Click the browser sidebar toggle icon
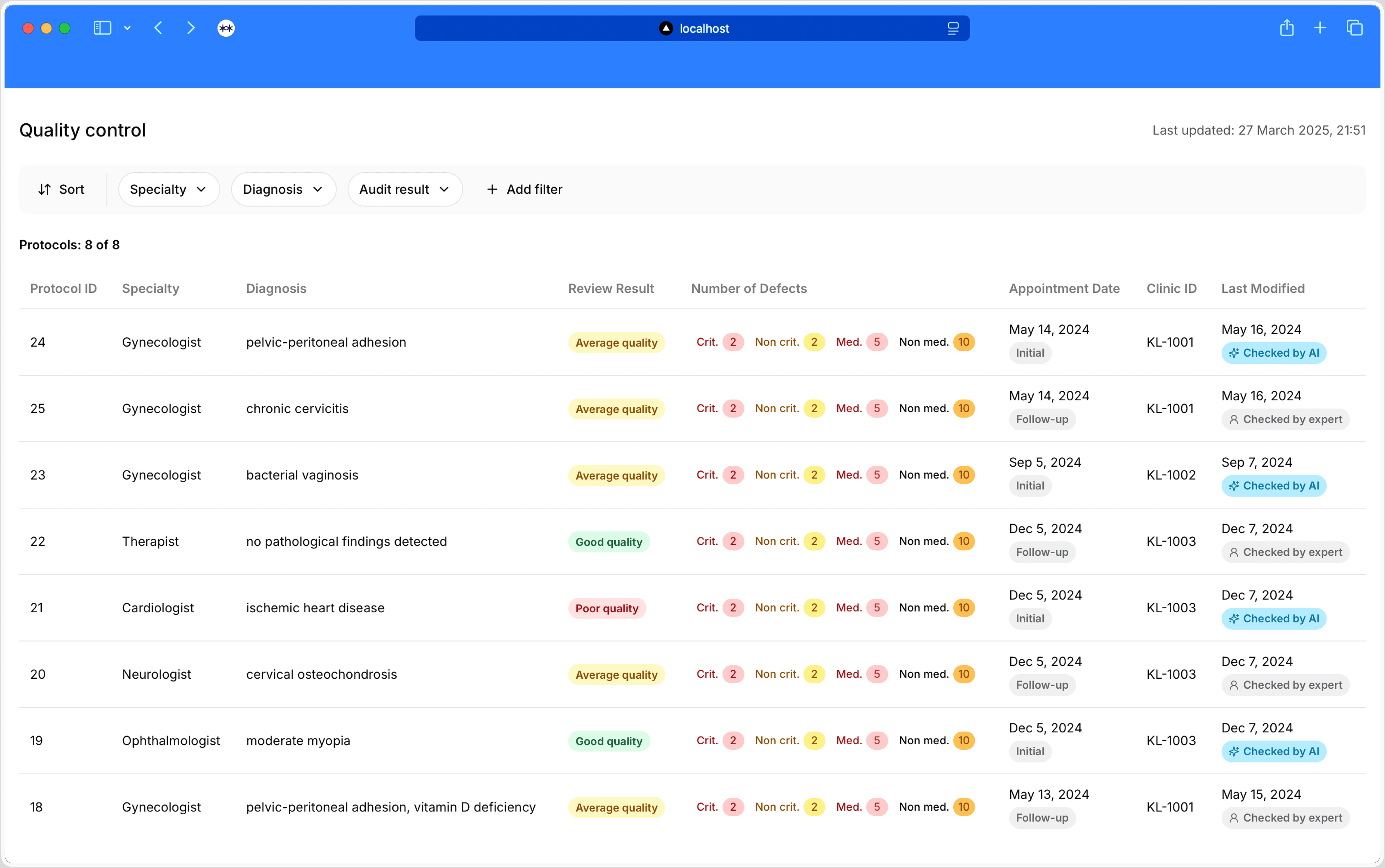Screen dimensions: 1385x868 tap(102, 28)
